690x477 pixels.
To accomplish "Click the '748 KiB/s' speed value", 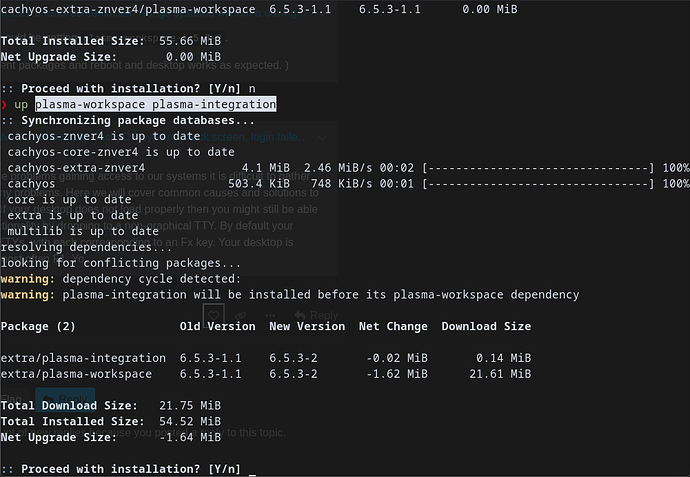I will pyautogui.click(x=341, y=183).
